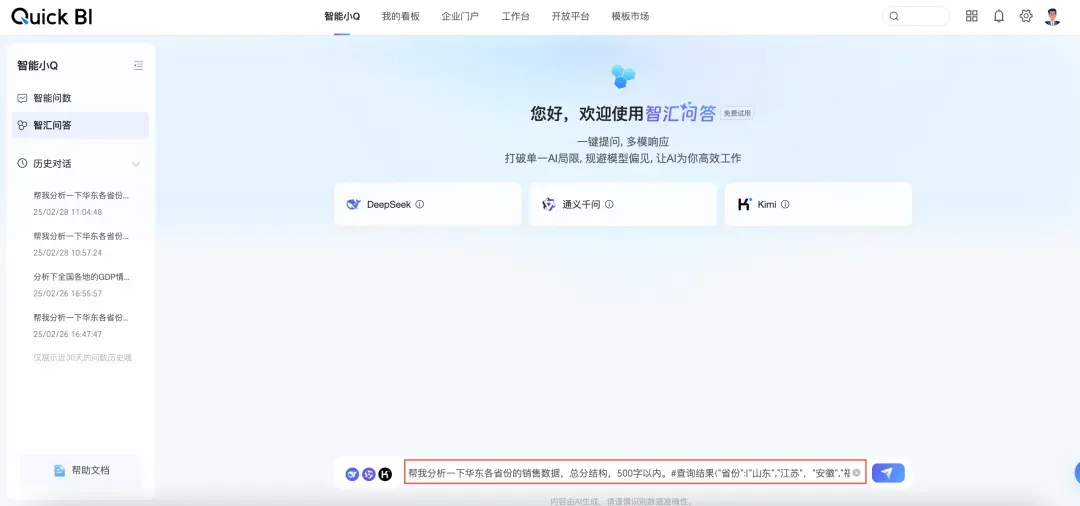Screen dimensions: 1080x506
Task: Collapse the 智能小Q sidebar
Action: point(138,65)
